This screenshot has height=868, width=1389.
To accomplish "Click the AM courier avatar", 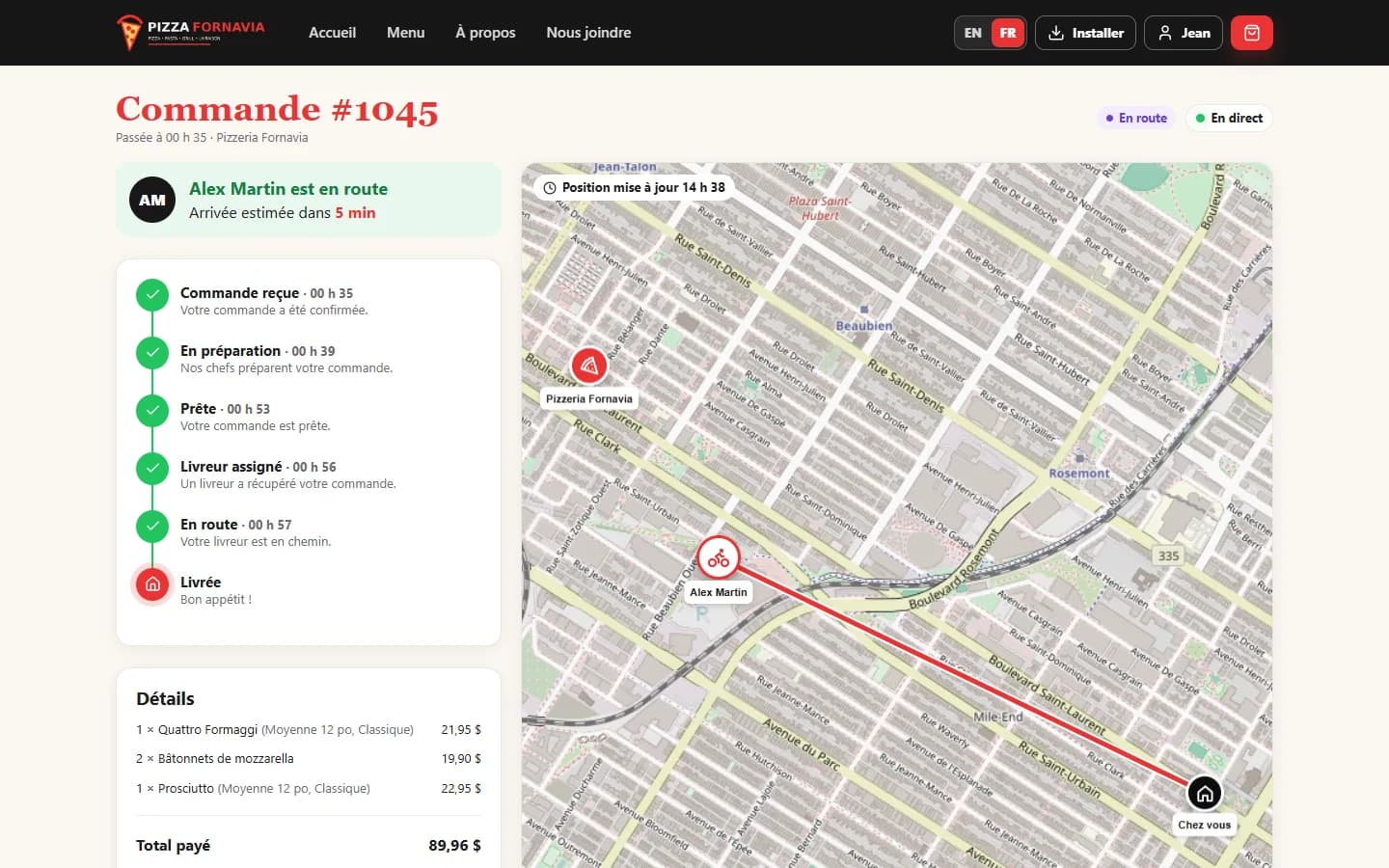I will pos(152,200).
